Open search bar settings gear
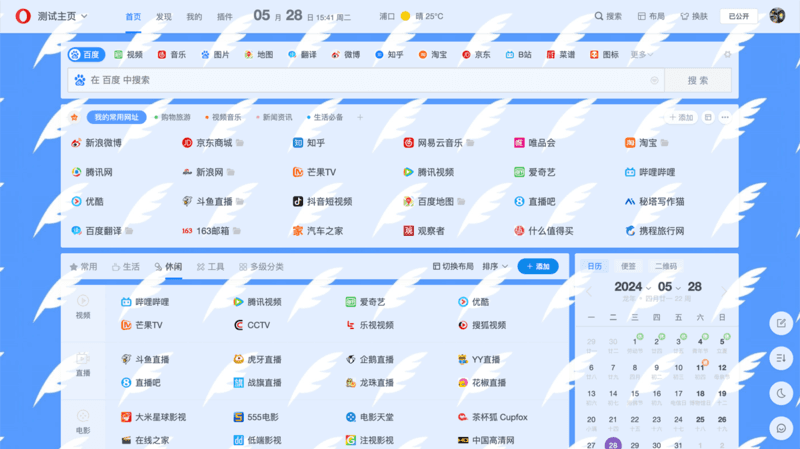The image size is (800, 449). [727, 55]
